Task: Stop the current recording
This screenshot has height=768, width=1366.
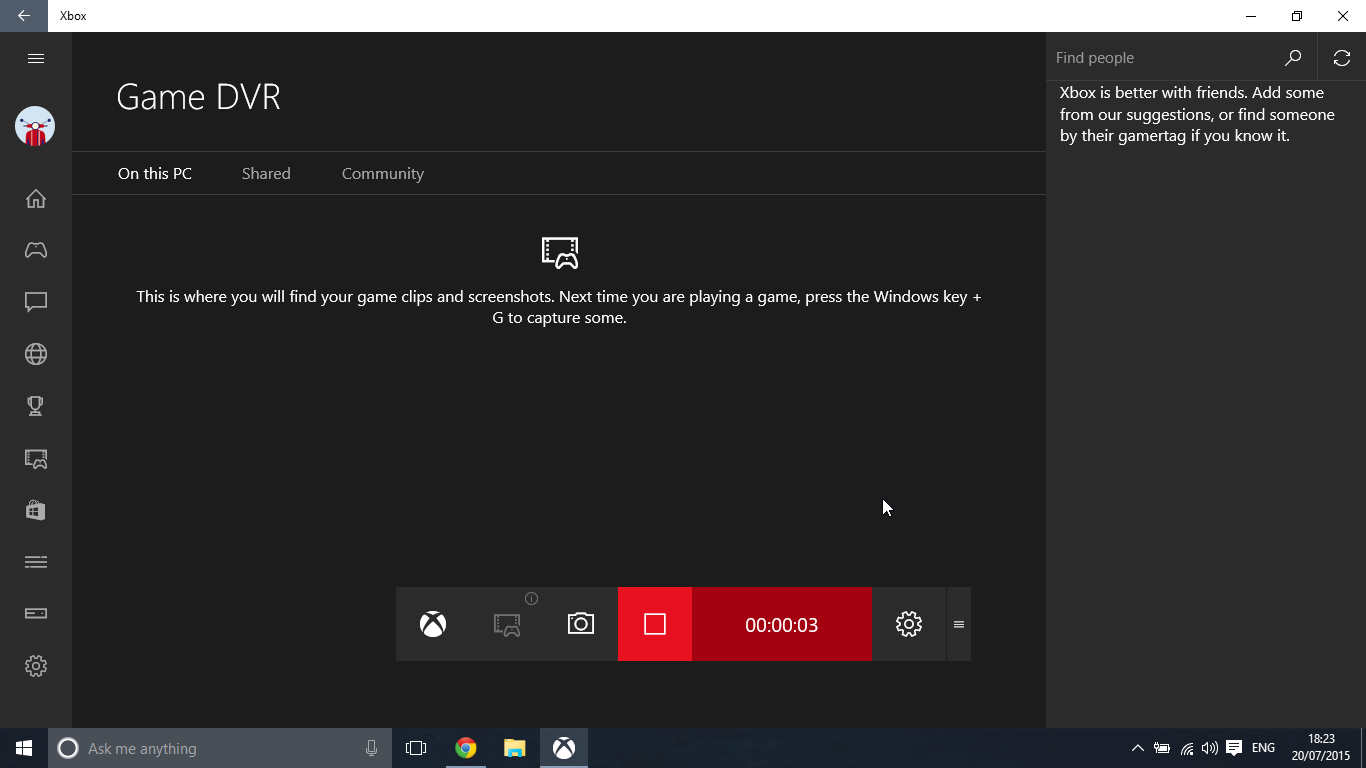Action: click(655, 623)
